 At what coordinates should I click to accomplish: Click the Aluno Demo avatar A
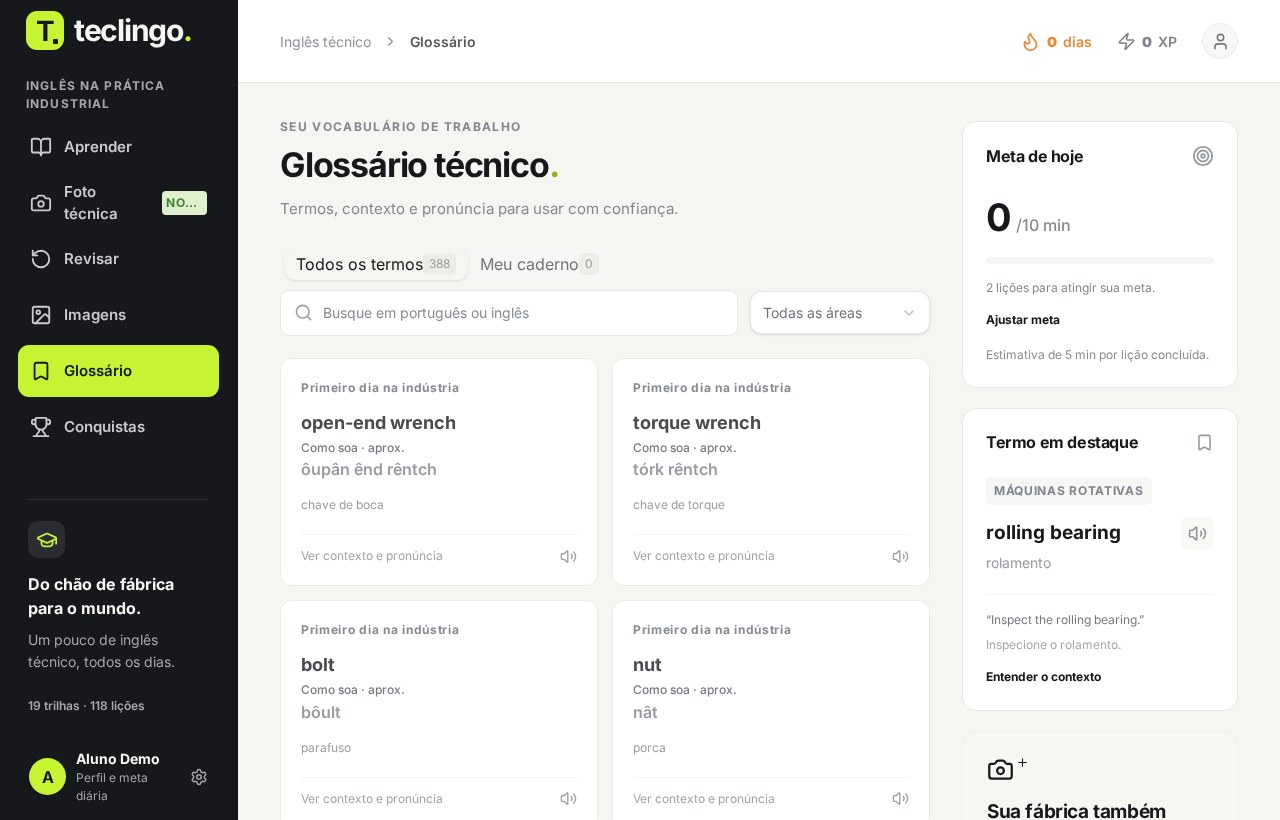point(47,777)
